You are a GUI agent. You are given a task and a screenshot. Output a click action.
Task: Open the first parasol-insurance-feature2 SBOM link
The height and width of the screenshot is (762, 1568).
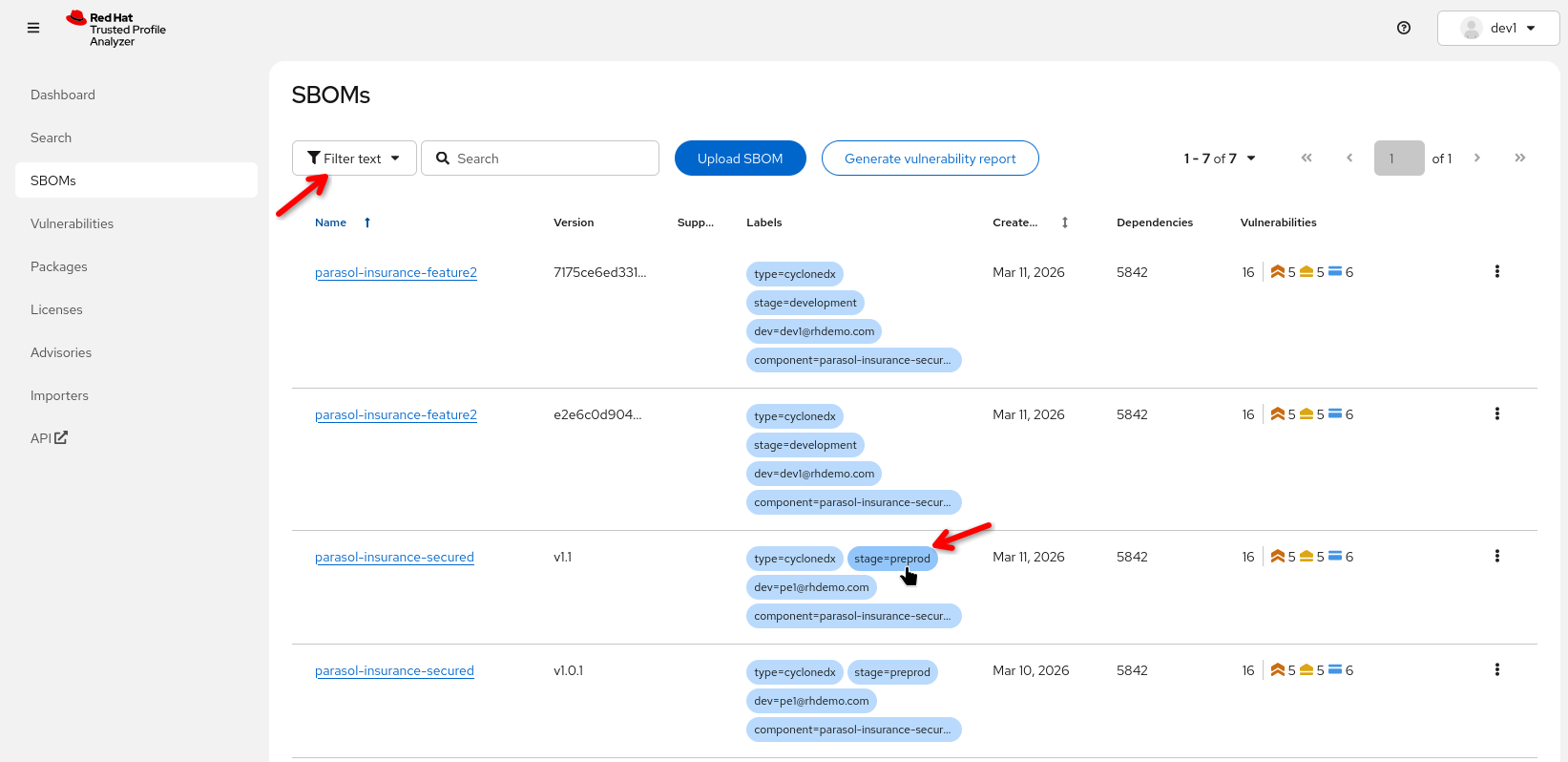pyautogui.click(x=395, y=273)
